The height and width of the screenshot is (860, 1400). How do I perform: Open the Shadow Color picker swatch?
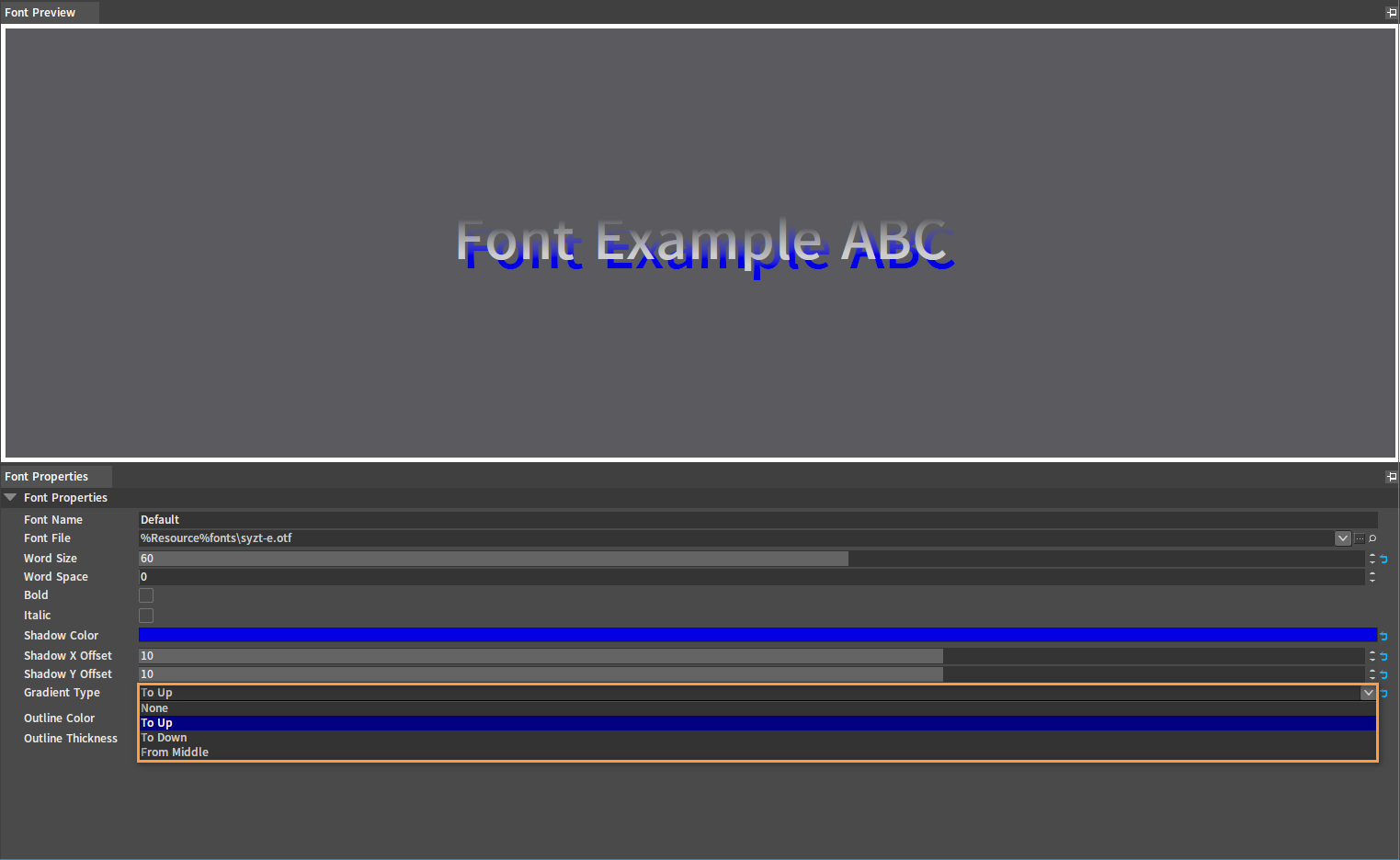click(757, 635)
